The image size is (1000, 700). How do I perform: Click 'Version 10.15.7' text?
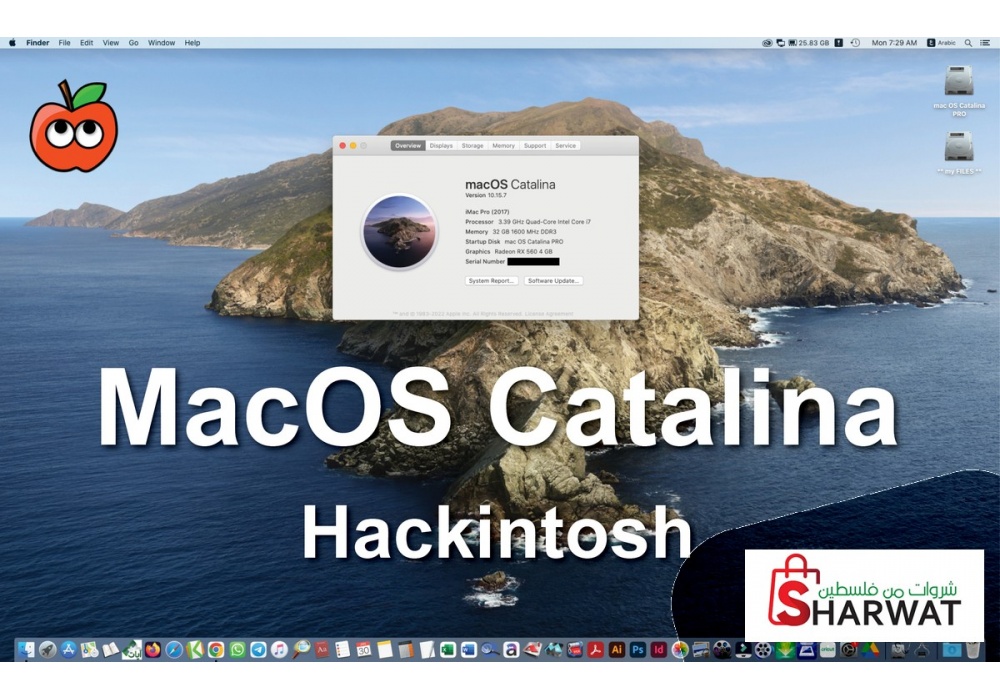click(486, 196)
